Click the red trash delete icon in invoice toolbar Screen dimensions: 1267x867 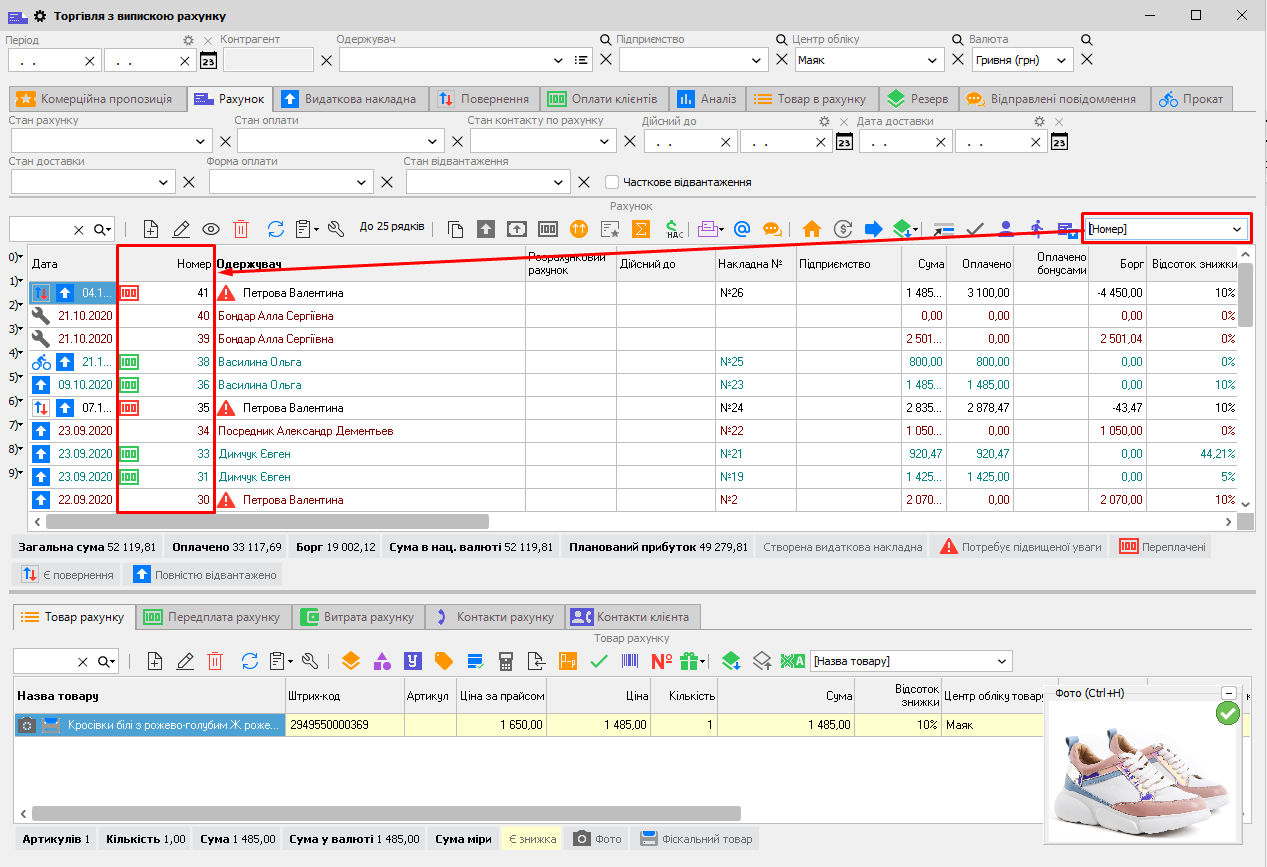point(241,229)
